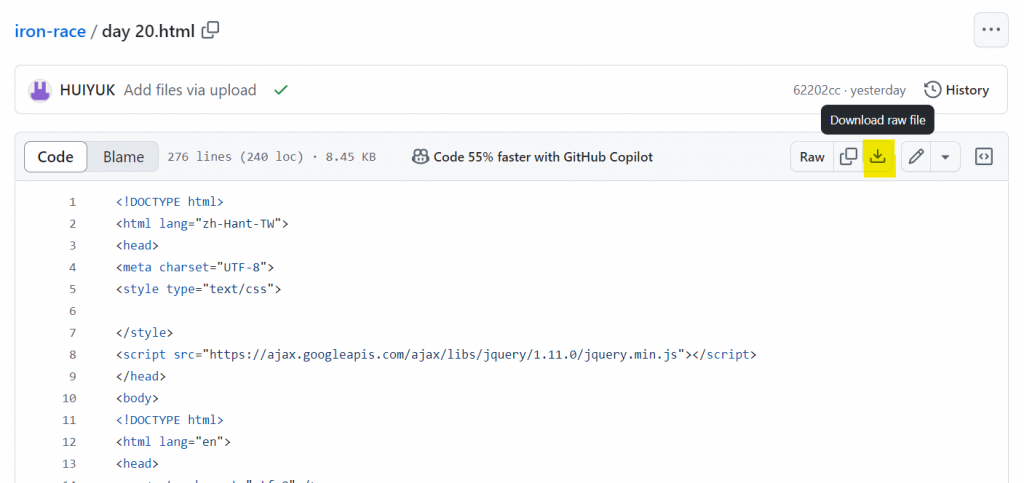This screenshot has height=483, width=1024.
Task: Click the pencil edit file icon
Action: [915, 157]
